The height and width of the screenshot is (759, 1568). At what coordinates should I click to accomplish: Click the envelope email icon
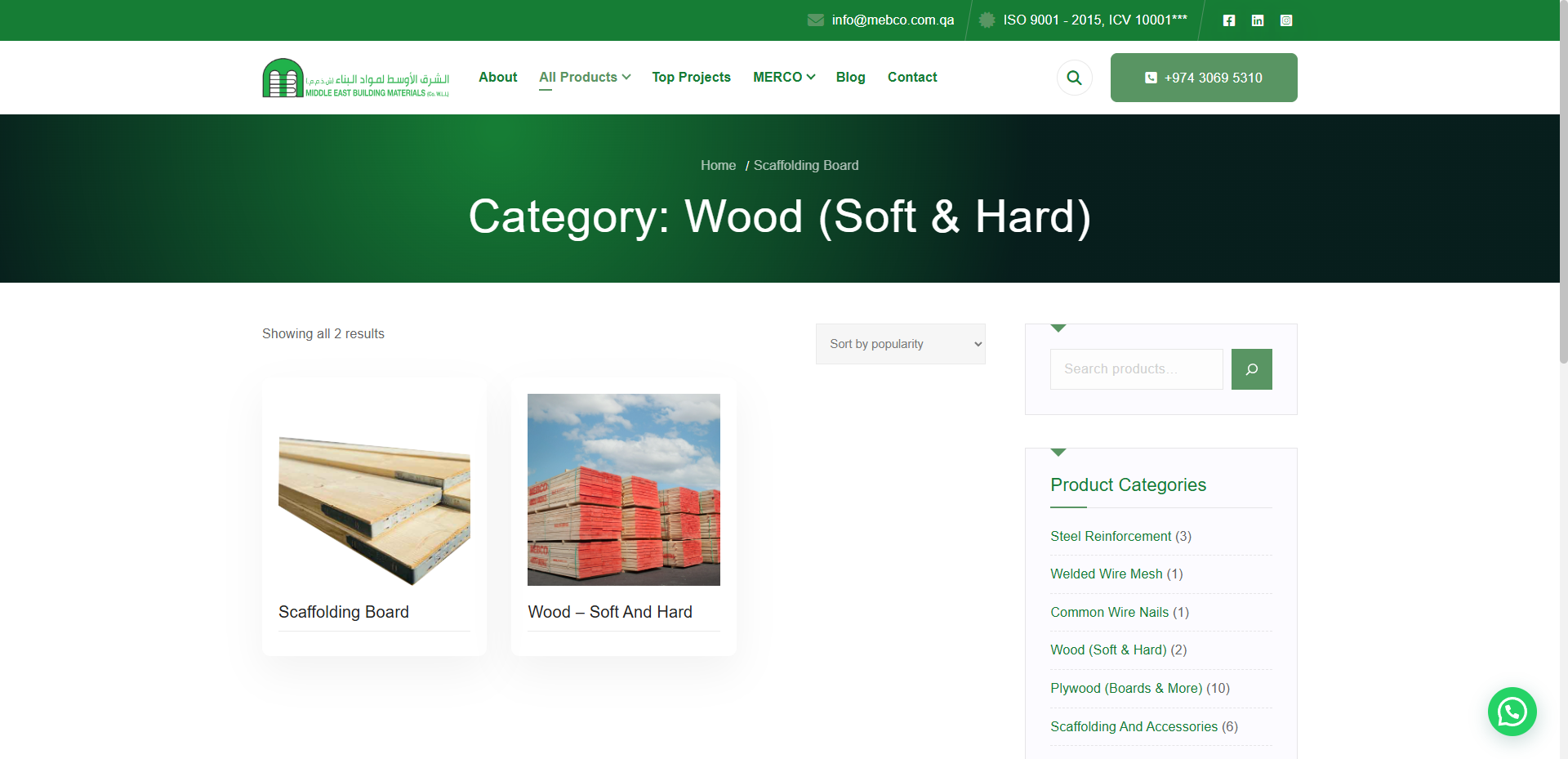(815, 20)
